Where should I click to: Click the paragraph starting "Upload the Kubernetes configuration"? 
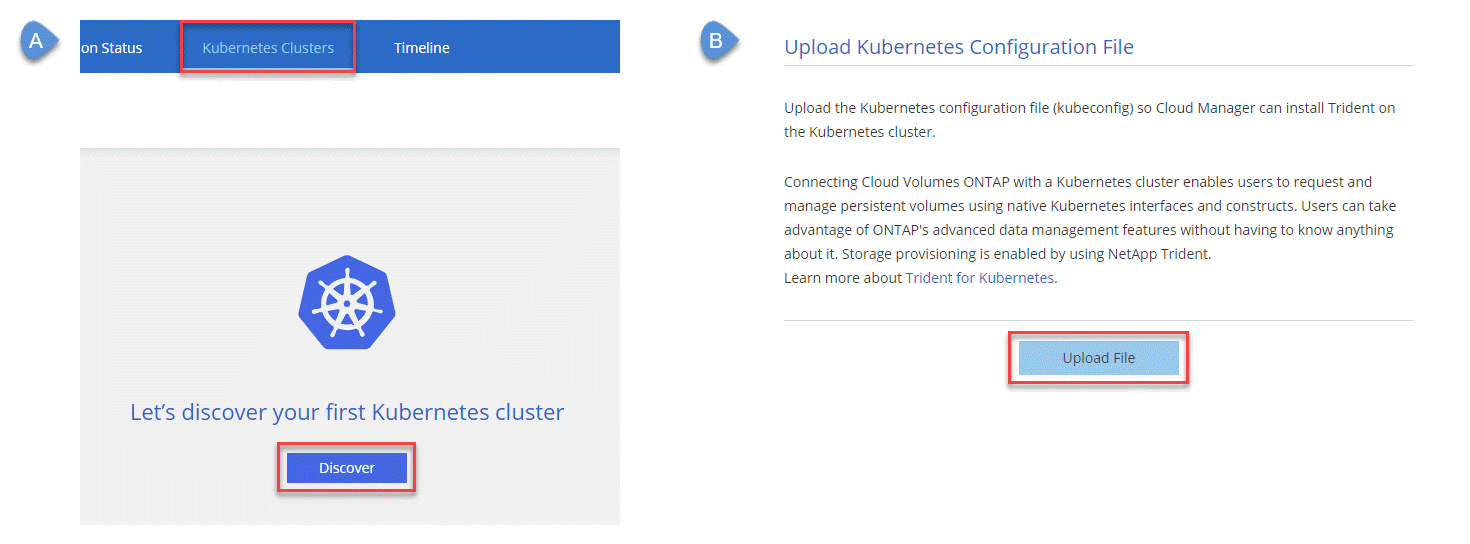(x=1090, y=120)
